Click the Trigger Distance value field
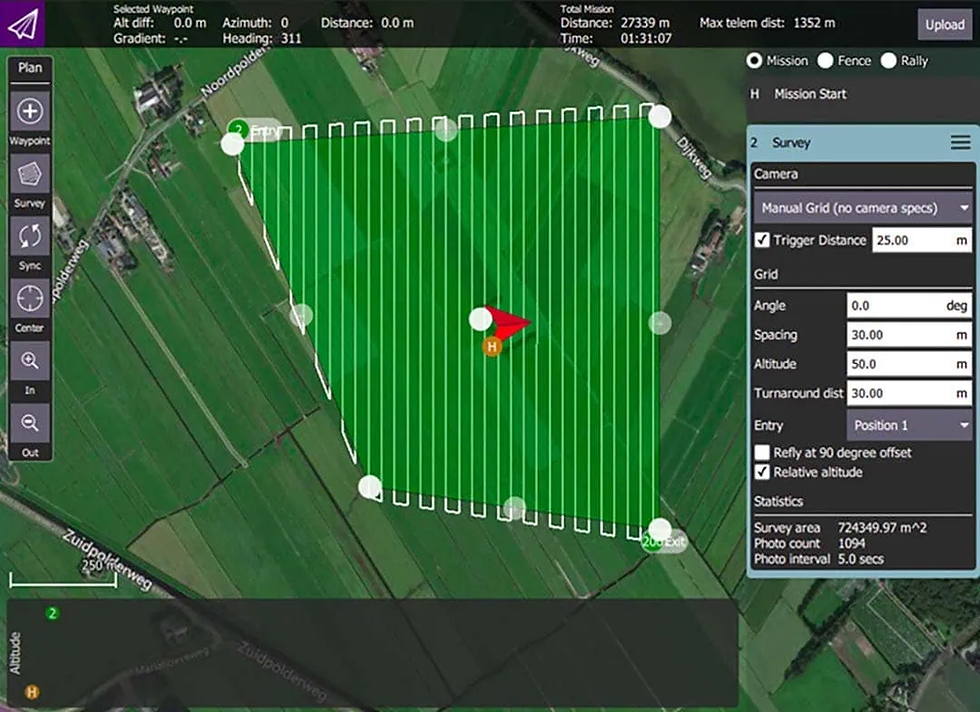Image resolution: width=980 pixels, height=712 pixels. click(922, 240)
